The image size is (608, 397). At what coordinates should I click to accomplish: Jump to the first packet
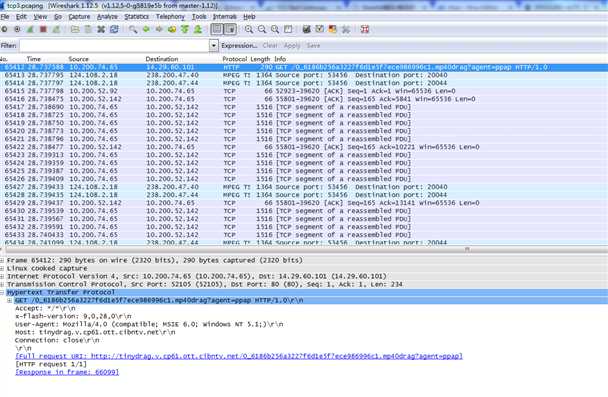click(x=185, y=29)
